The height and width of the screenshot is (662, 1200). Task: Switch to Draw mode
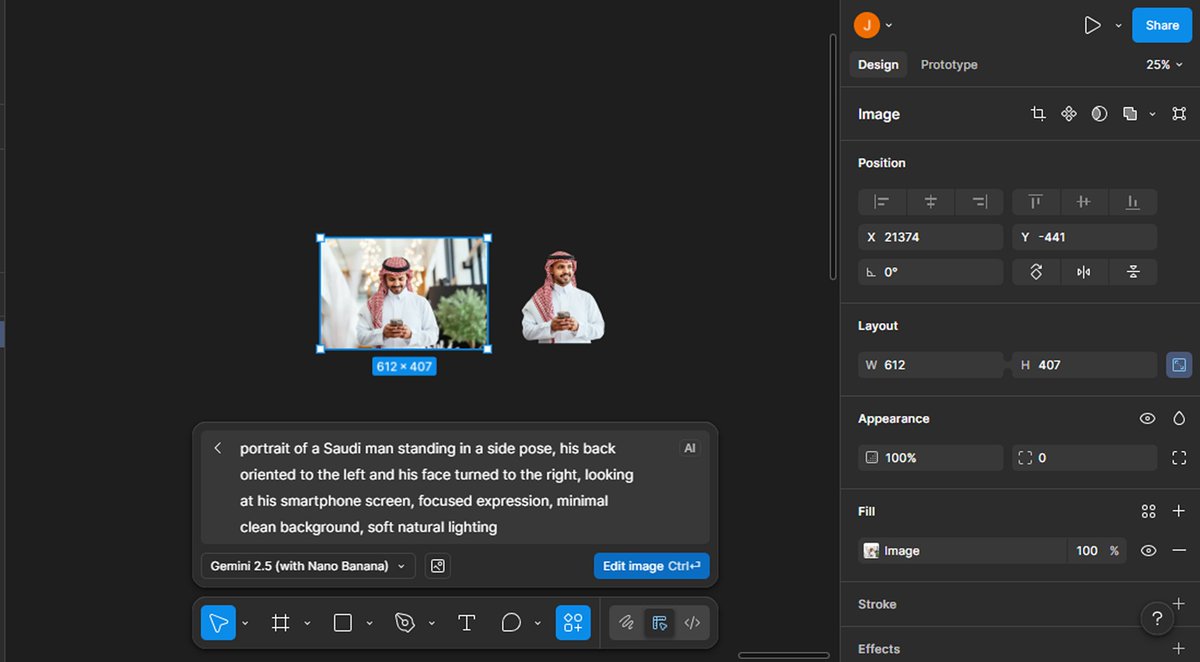(626, 623)
